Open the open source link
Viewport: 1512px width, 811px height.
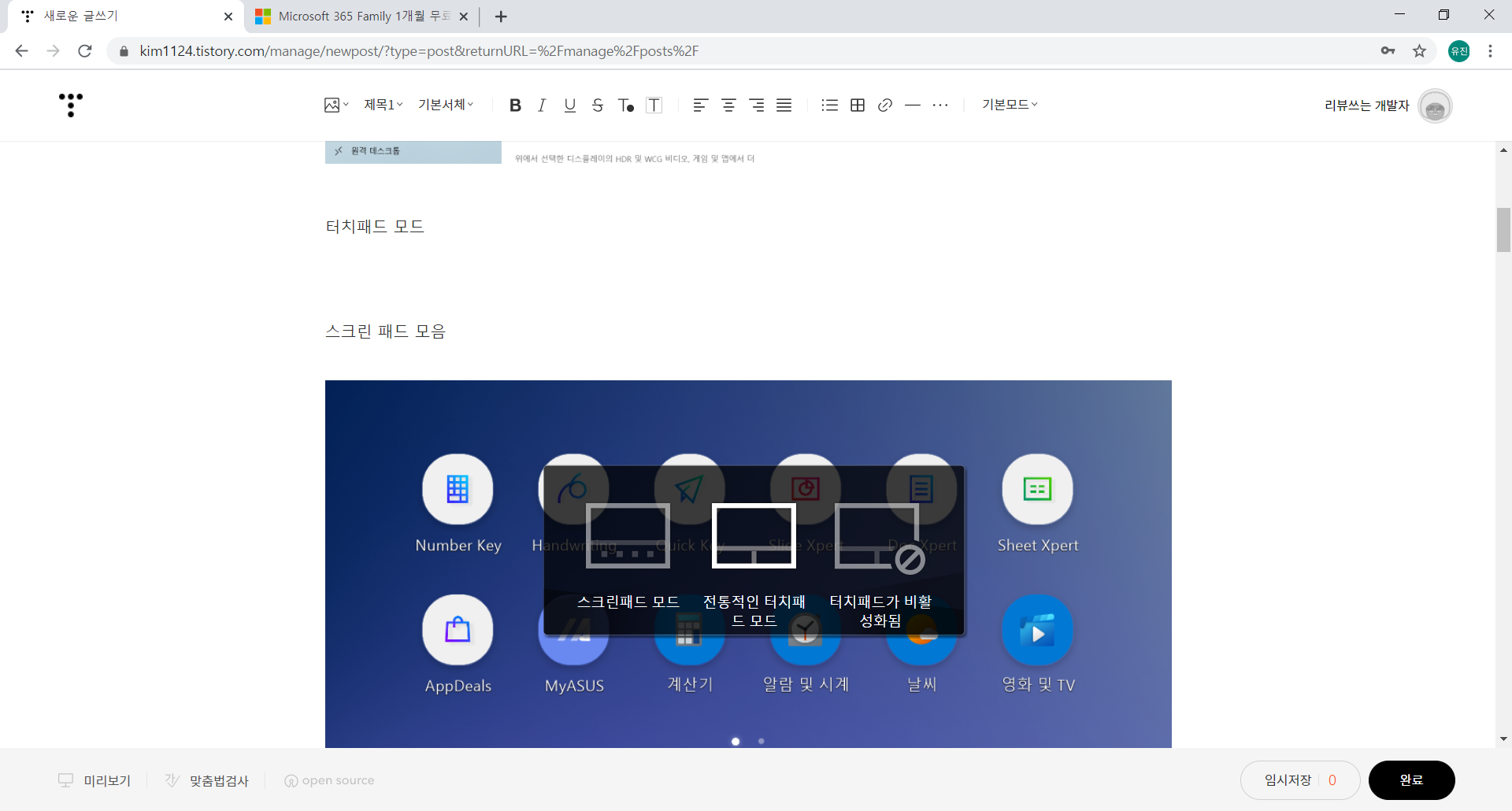tap(329, 780)
